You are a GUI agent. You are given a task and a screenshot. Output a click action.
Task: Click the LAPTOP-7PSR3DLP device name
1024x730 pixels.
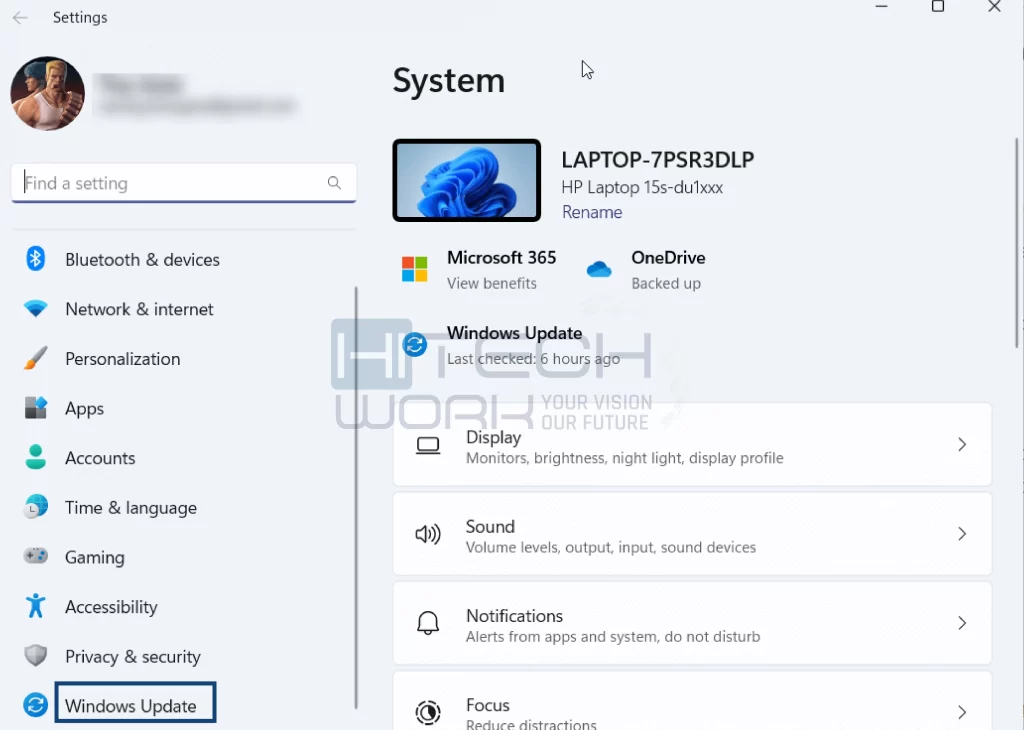(x=658, y=160)
